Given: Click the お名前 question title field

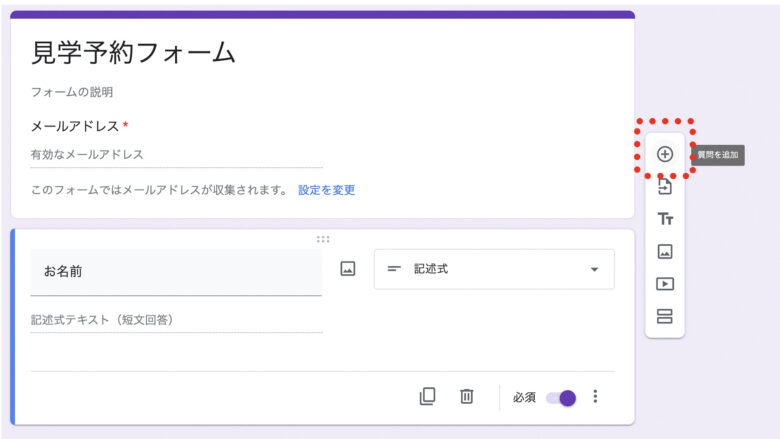Looking at the screenshot, I should coord(176,271).
